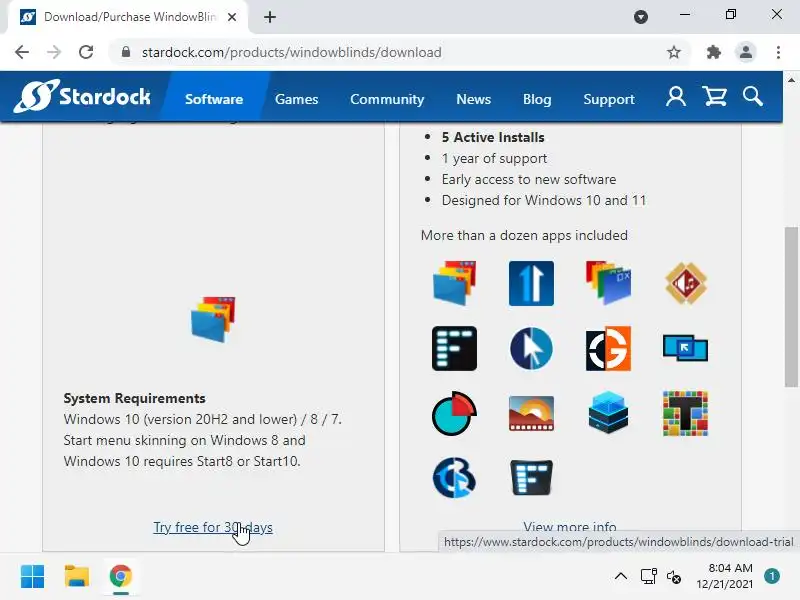The height and width of the screenshot is (600, 800).
Task: Close the Download/Purchase WindowBlinds tab
Action: click(232, 17)
